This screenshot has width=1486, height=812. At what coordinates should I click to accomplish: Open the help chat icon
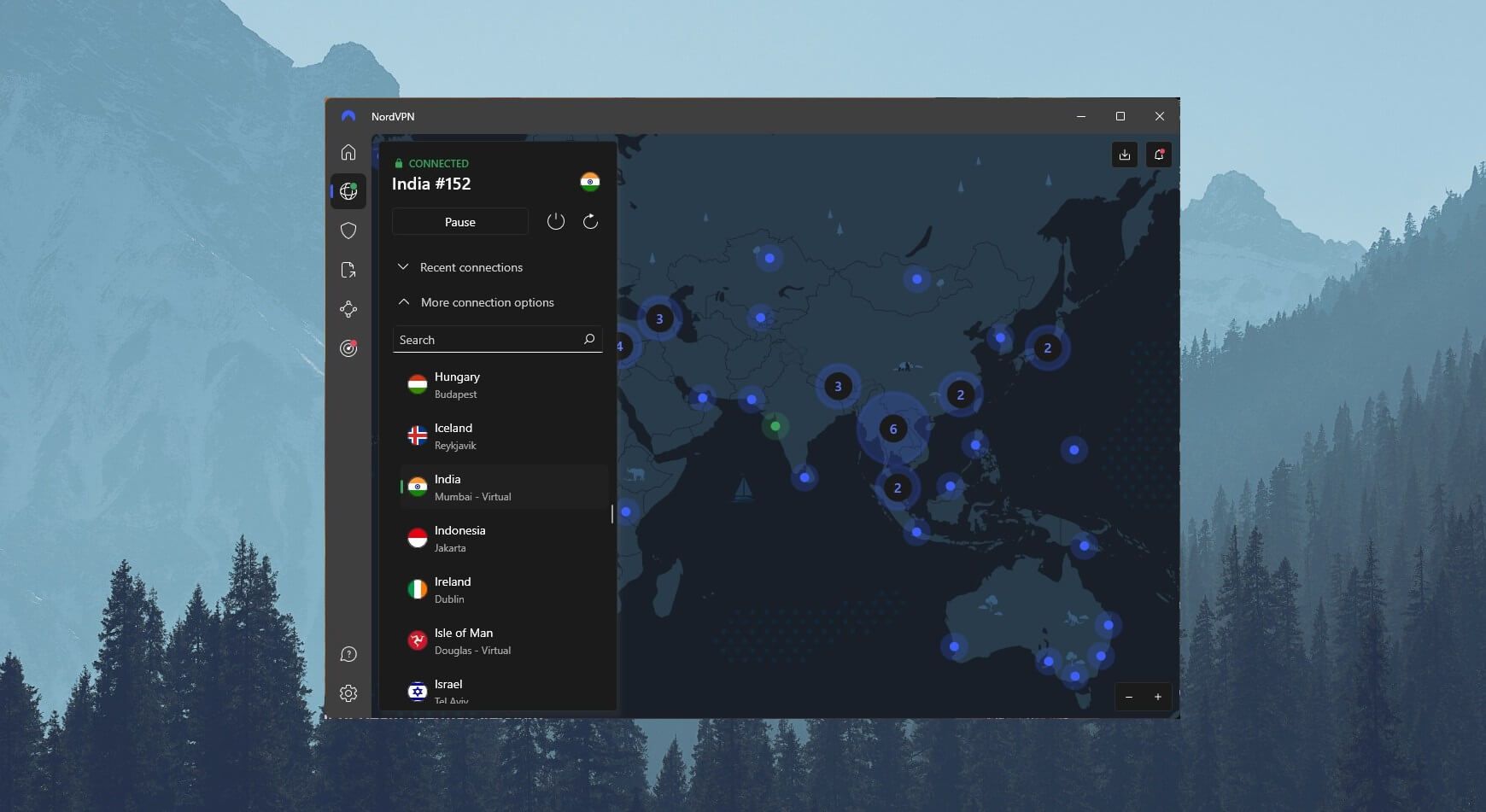point(348,654)
